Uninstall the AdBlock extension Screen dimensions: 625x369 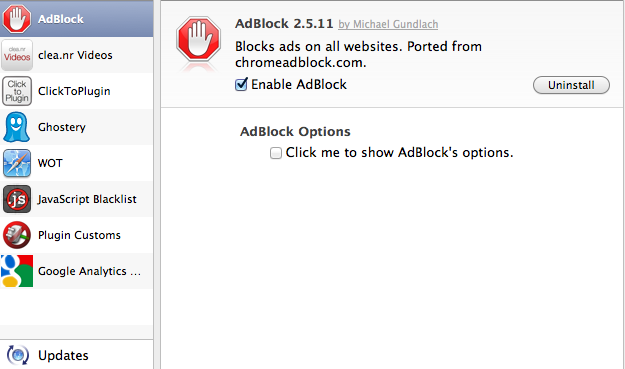571,85
